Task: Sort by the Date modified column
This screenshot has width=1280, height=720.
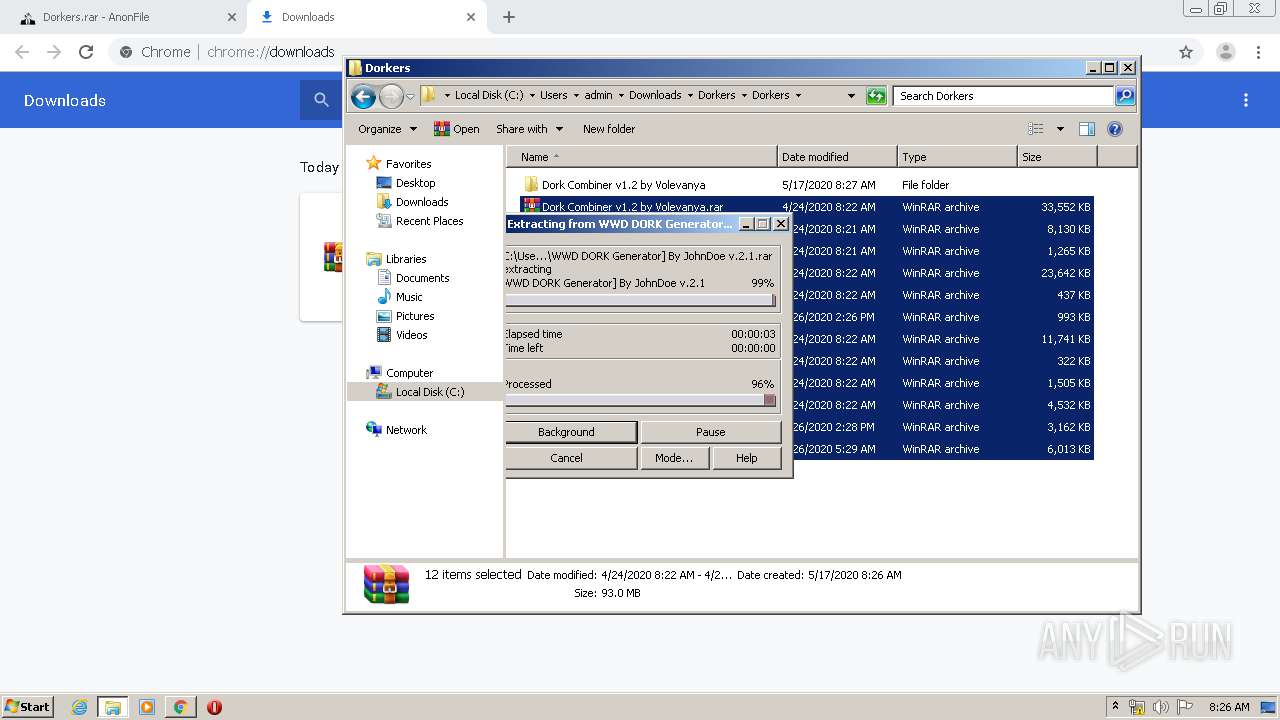Action: point(837,157)
